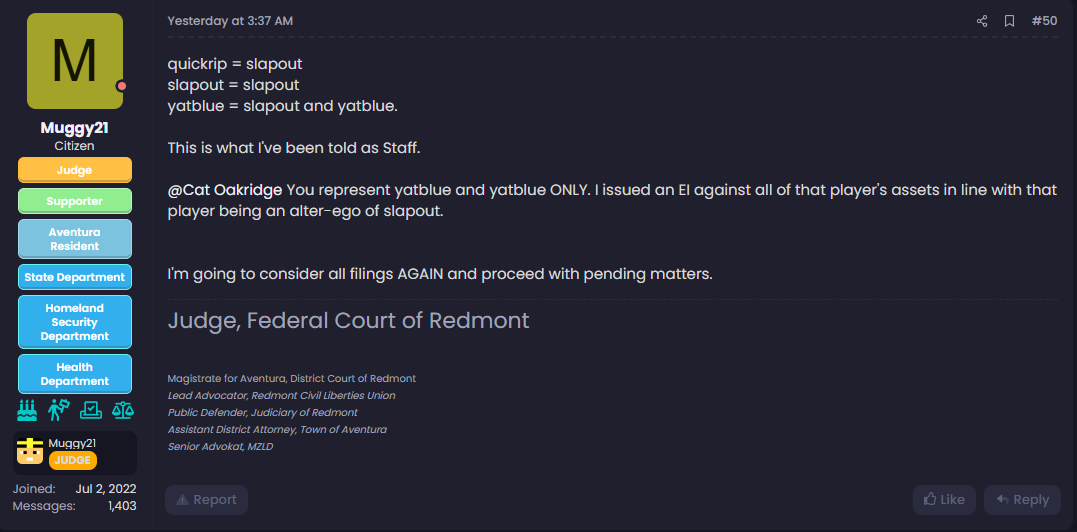Viewport: 1077px width, 532px height.
Task: Like this post
Action: pyautogui.click(x=944, y=500)
